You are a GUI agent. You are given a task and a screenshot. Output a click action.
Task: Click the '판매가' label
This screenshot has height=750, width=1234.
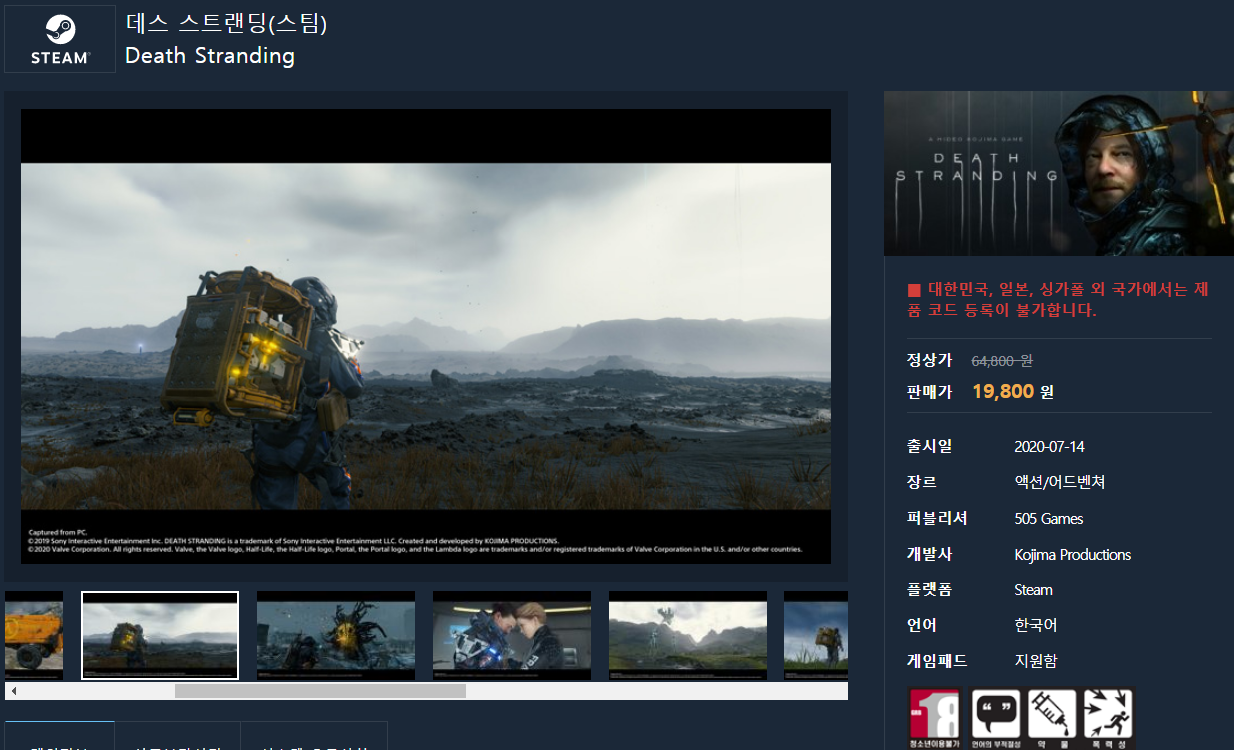click(x=929, y=391)
